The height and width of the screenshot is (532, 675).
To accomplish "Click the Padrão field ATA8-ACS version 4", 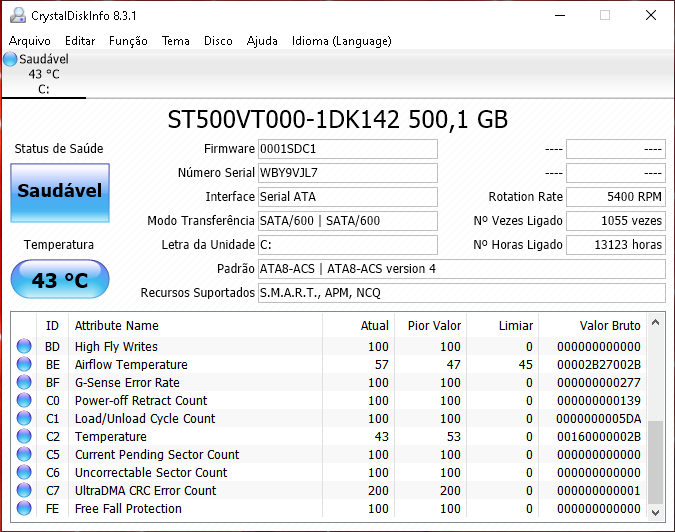I will (x=462, y=269).
